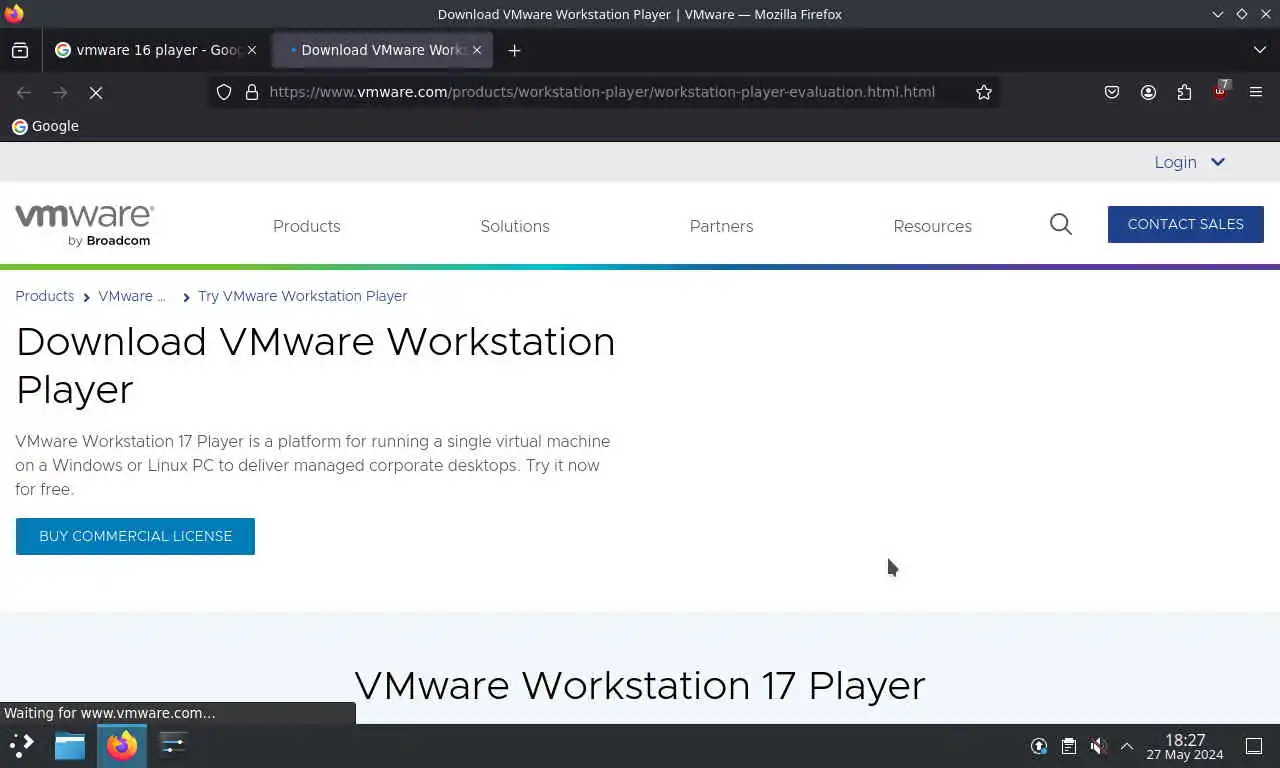Click the Products breadcrumb link
The height and width of the screenshot is (768, 1280).
(45, 296)
